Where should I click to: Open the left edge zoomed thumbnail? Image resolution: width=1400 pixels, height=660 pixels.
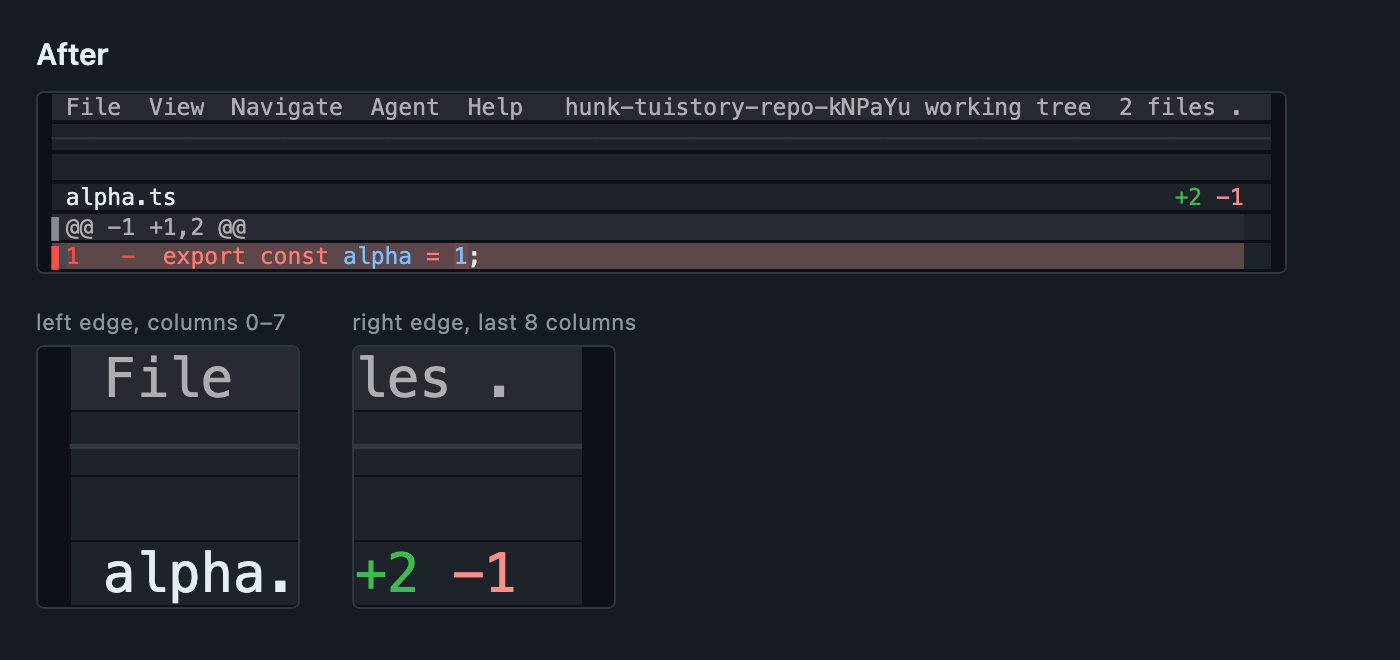[168, 477]
